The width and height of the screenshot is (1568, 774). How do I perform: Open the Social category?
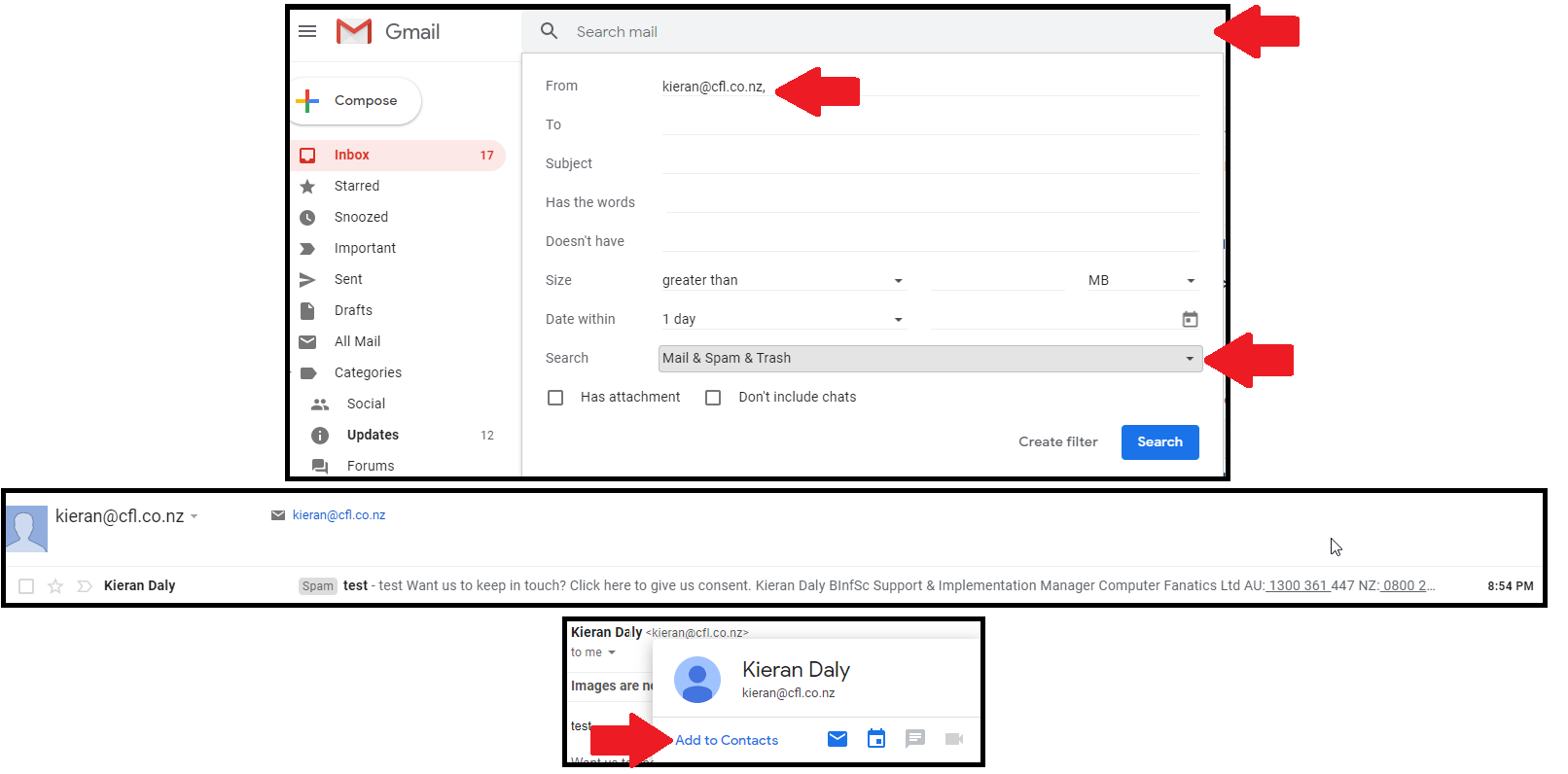click(366, 404)
